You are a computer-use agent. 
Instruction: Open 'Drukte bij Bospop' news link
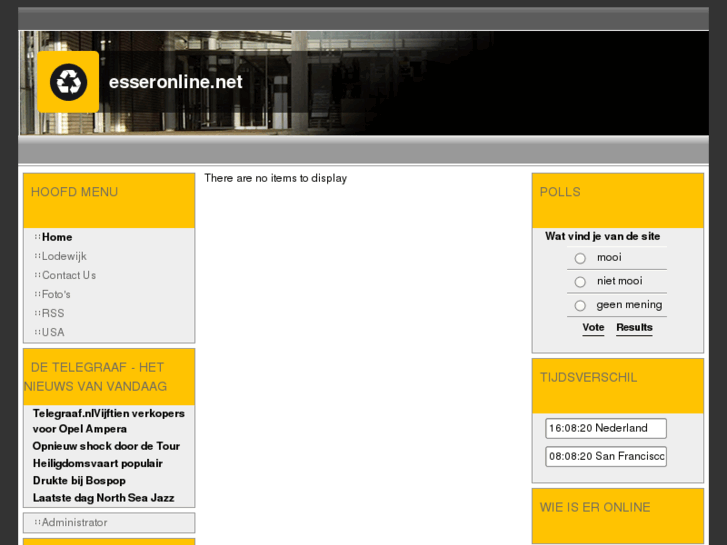(x=79, y=481)
